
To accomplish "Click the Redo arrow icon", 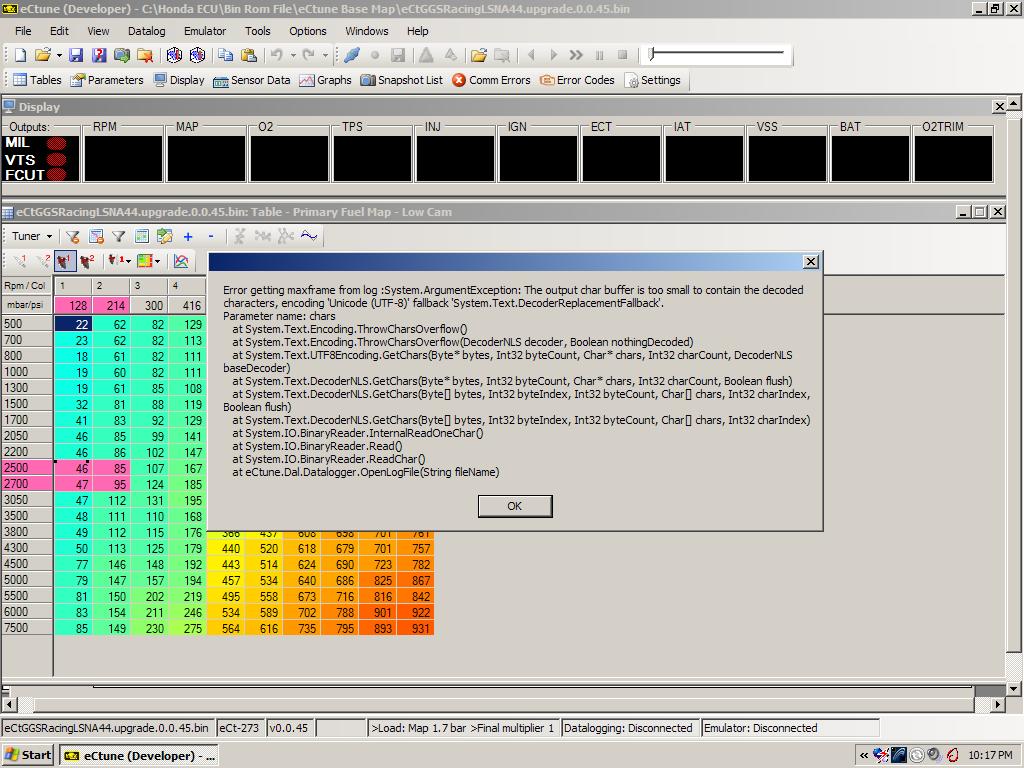I will 309,56.
